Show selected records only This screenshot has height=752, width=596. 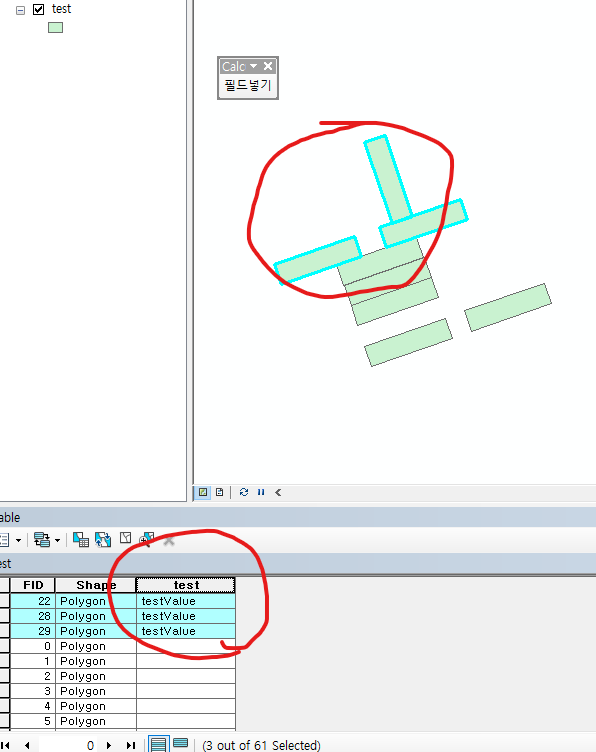[x=180, y=743]
